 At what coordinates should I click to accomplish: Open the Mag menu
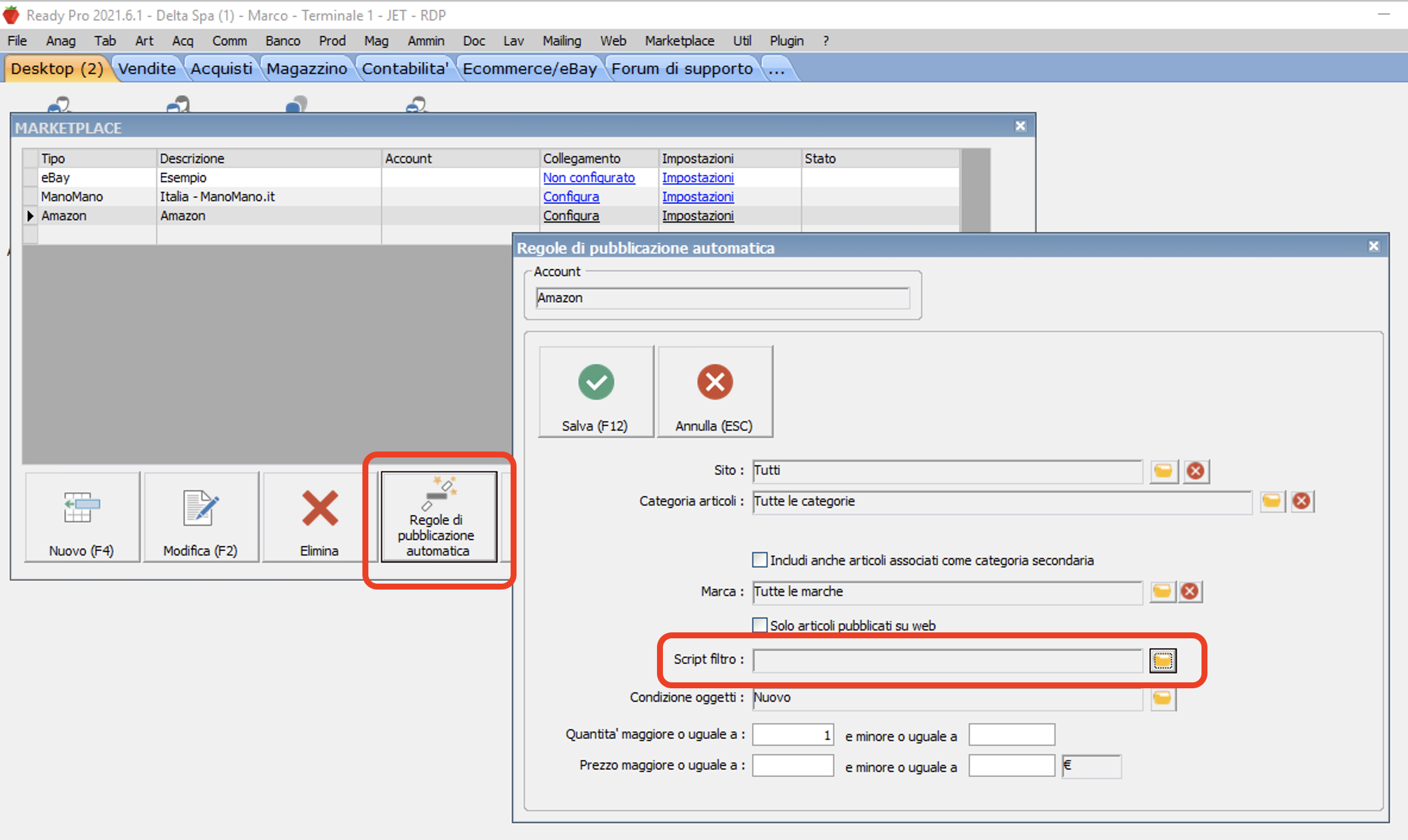(376, 40)
